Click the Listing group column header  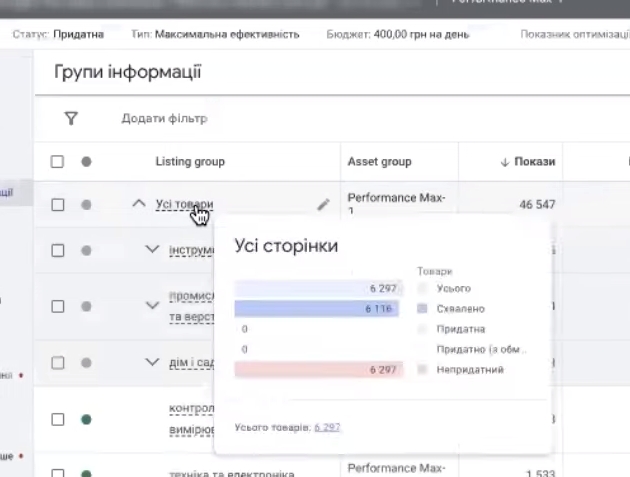[x=190, y=162]
